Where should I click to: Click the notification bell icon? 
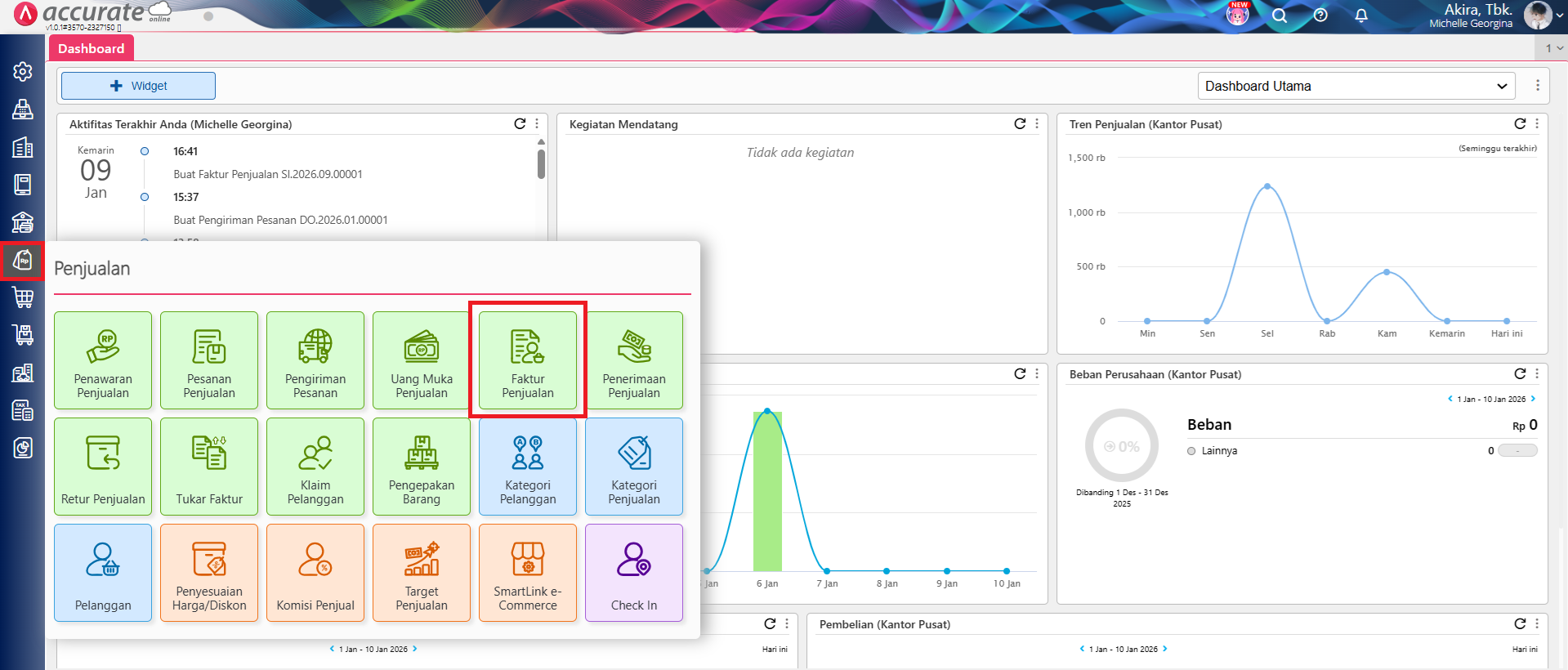coord(1361,16)
